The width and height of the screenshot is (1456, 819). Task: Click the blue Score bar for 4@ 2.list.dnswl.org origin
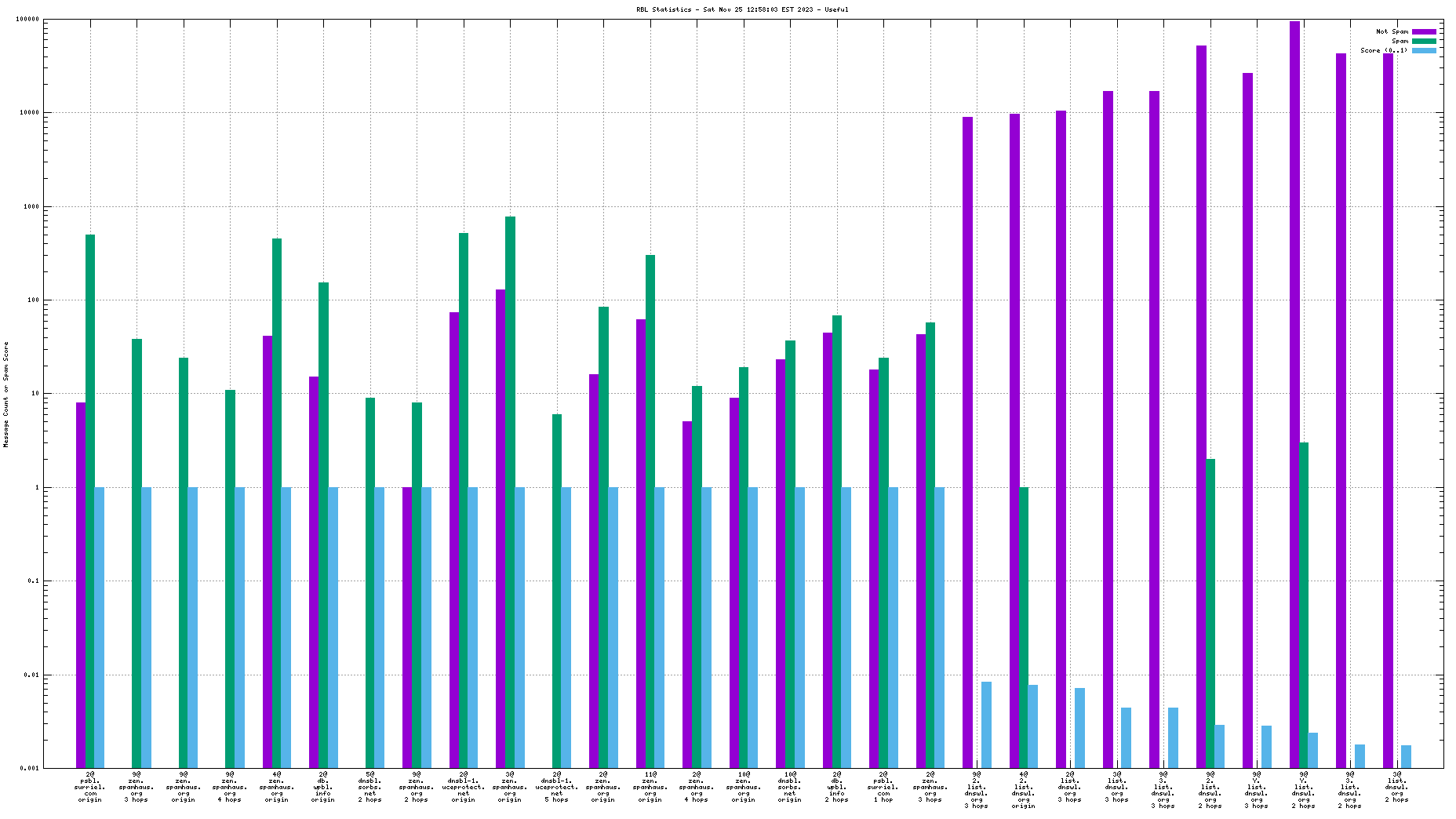1033,726
